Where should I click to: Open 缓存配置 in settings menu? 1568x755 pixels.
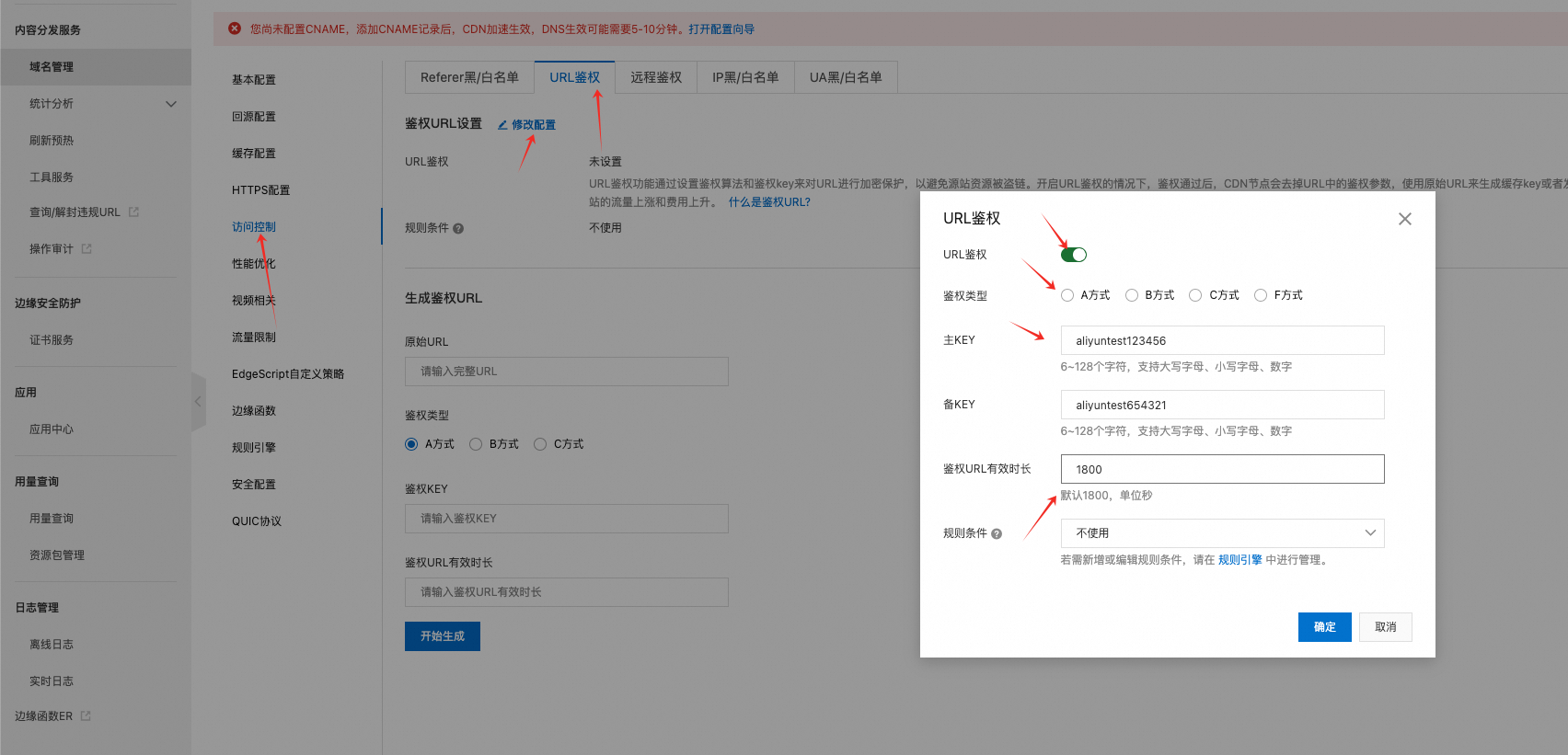[x=254, y=154]
